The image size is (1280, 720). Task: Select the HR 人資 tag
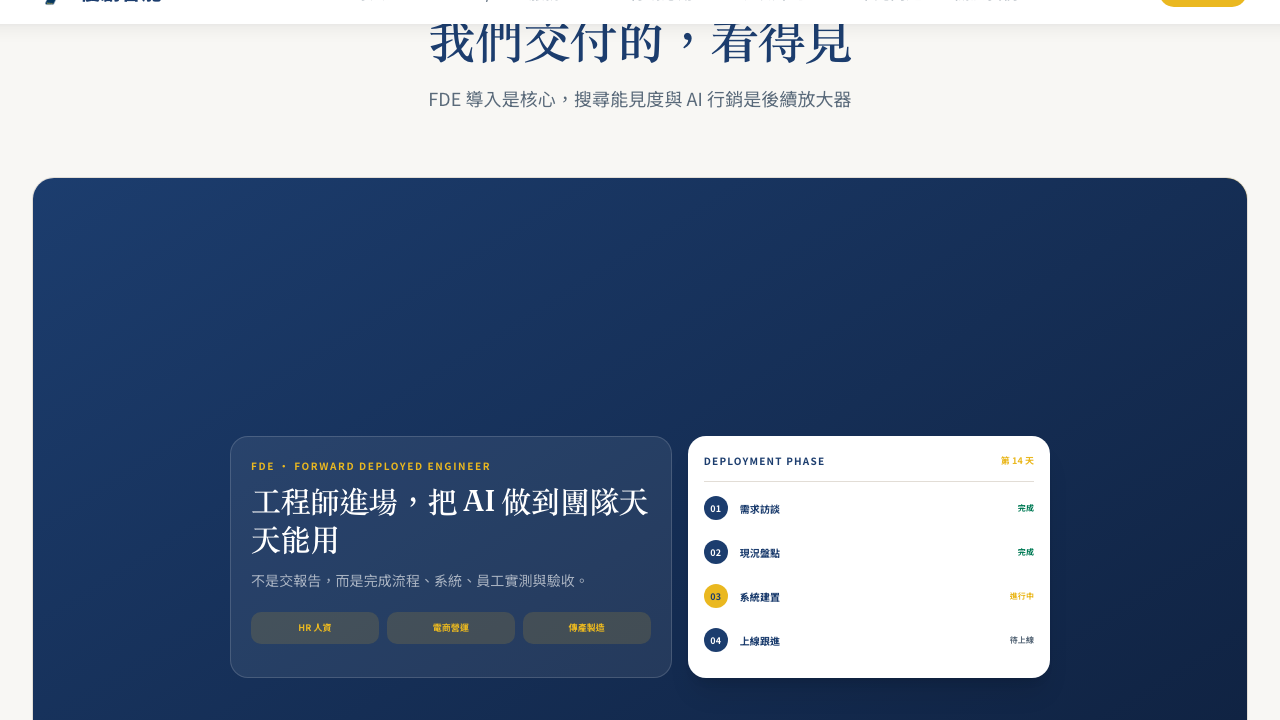tap(315, 628)
